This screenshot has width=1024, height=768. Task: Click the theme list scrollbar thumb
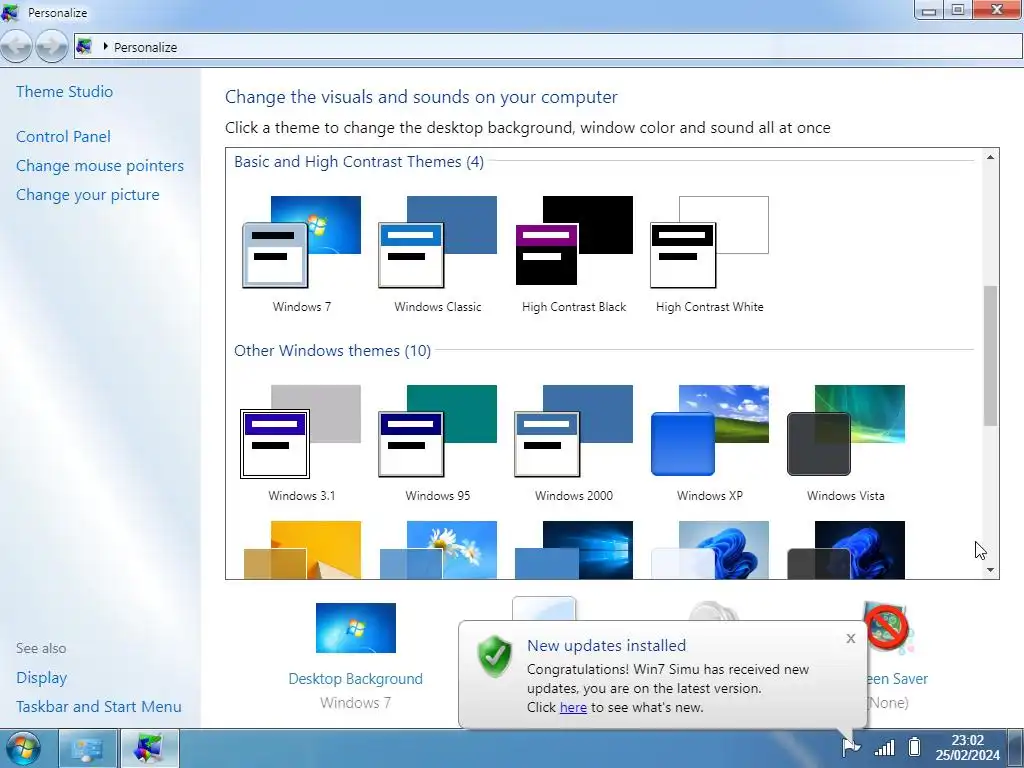click(x=991, y=355)
